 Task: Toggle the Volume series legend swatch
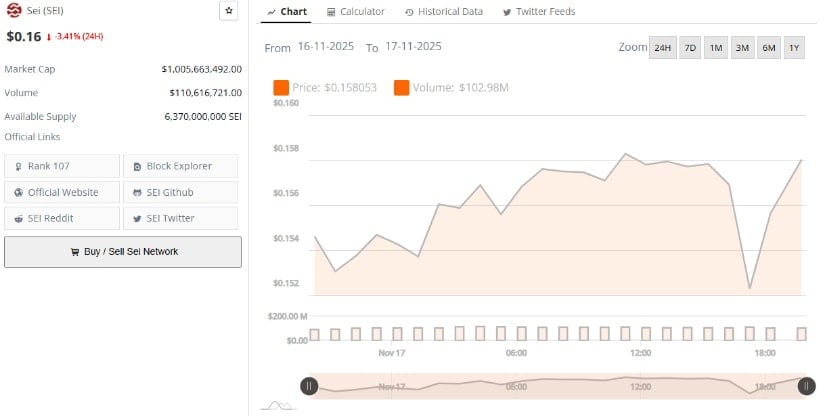tap(402, 88)
